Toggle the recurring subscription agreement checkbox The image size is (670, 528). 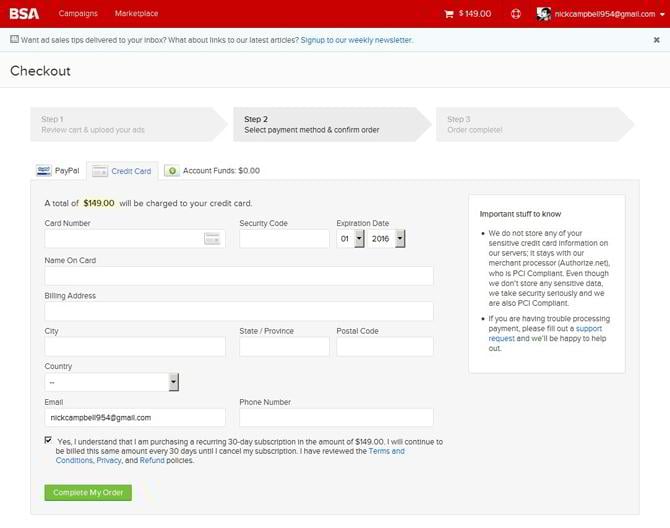pos(49,440)
